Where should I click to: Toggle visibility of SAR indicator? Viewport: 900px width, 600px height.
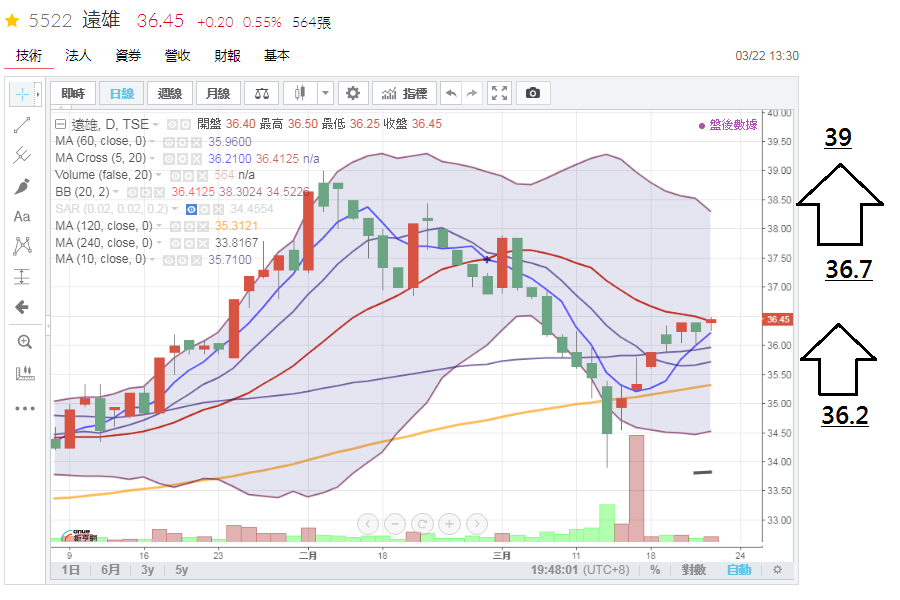(191, 210)
